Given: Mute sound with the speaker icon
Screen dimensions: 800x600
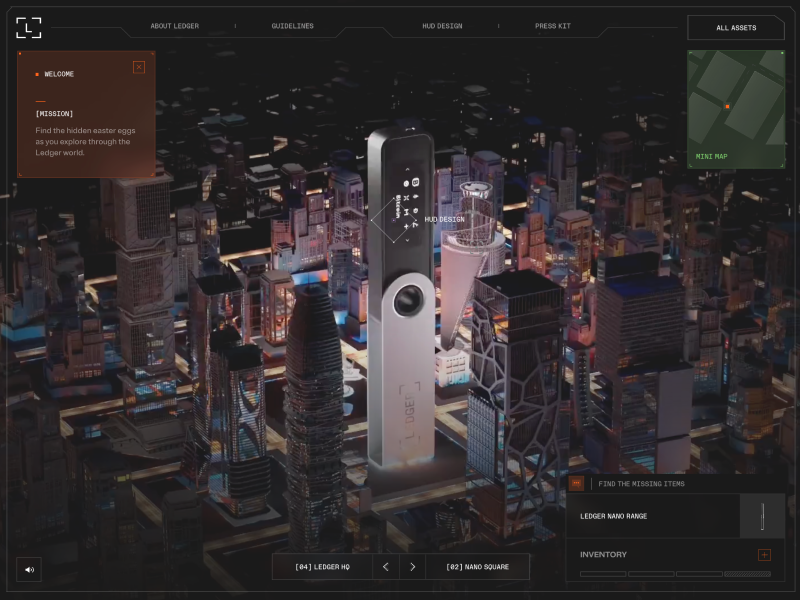Looking at the screenshot, I should [29, 569].
